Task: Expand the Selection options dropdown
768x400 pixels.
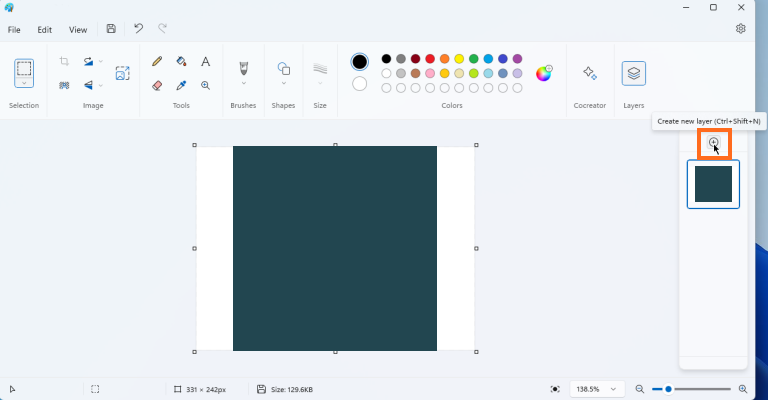Action: pos(24,83)
